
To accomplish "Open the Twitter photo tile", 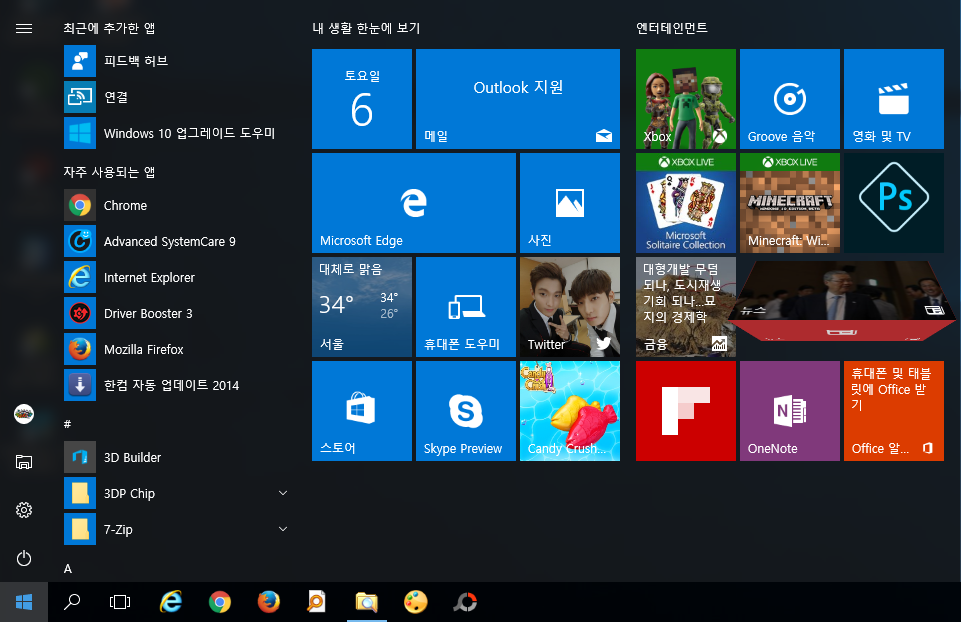I will [x=569, y=306].
